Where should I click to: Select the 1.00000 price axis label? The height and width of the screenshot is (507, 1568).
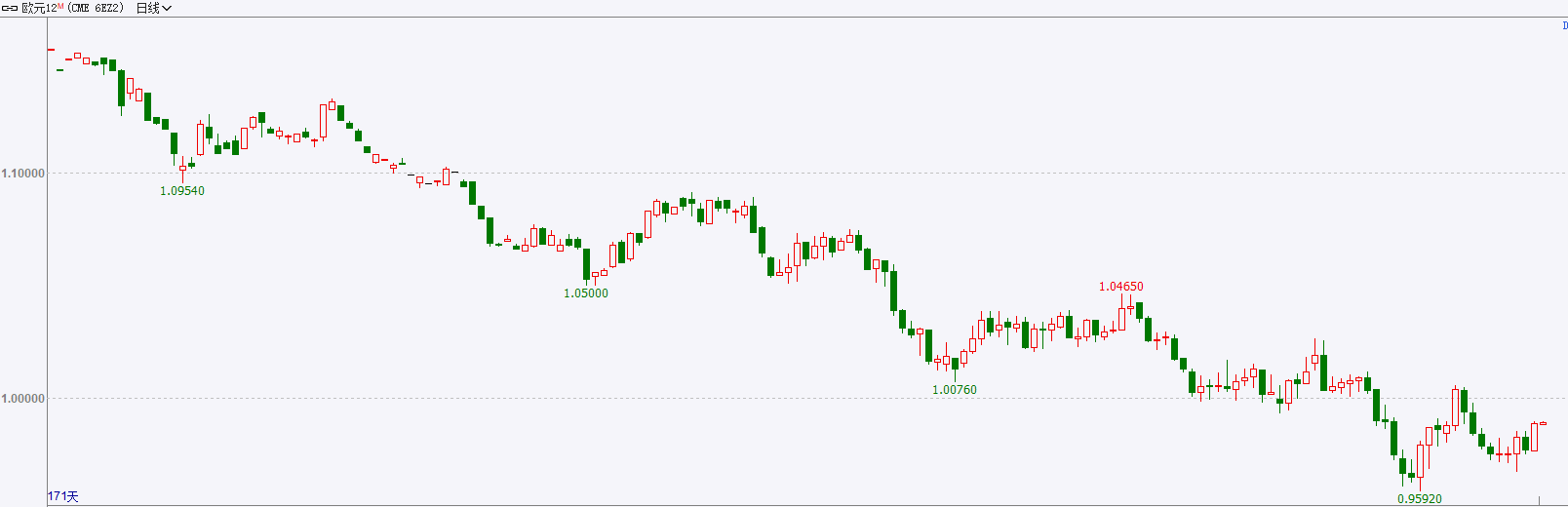coord(23,398)
